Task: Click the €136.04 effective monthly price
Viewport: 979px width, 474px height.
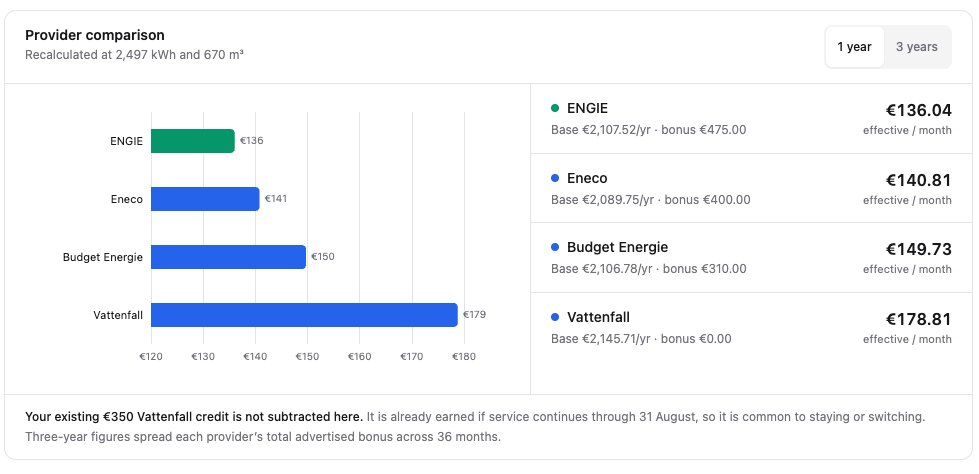Action: (918, 111)
